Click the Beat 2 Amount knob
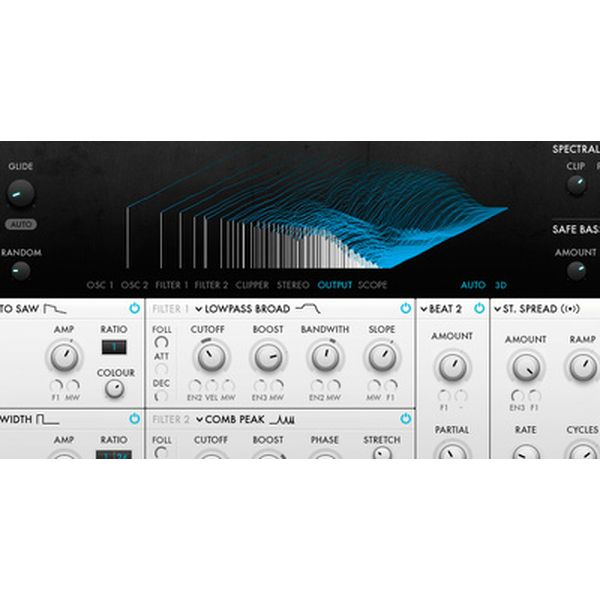This screenshot has height=600, width=600. 452,366
